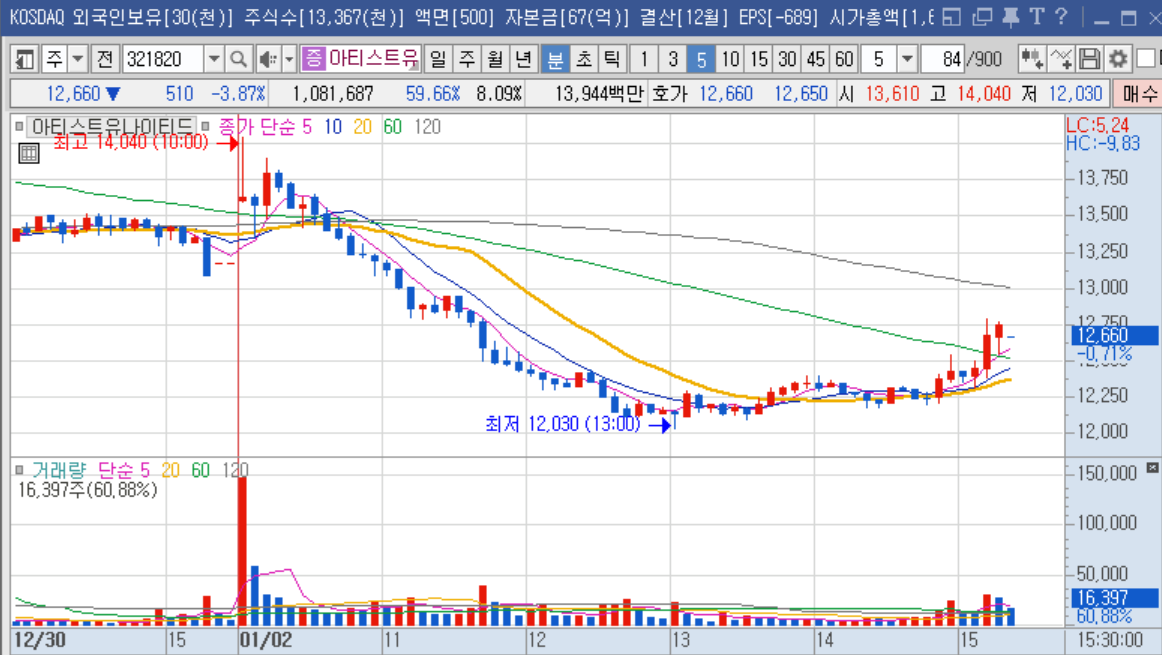Edit the candle count field 84
1162x655 pixels.
tap(943, 59)
